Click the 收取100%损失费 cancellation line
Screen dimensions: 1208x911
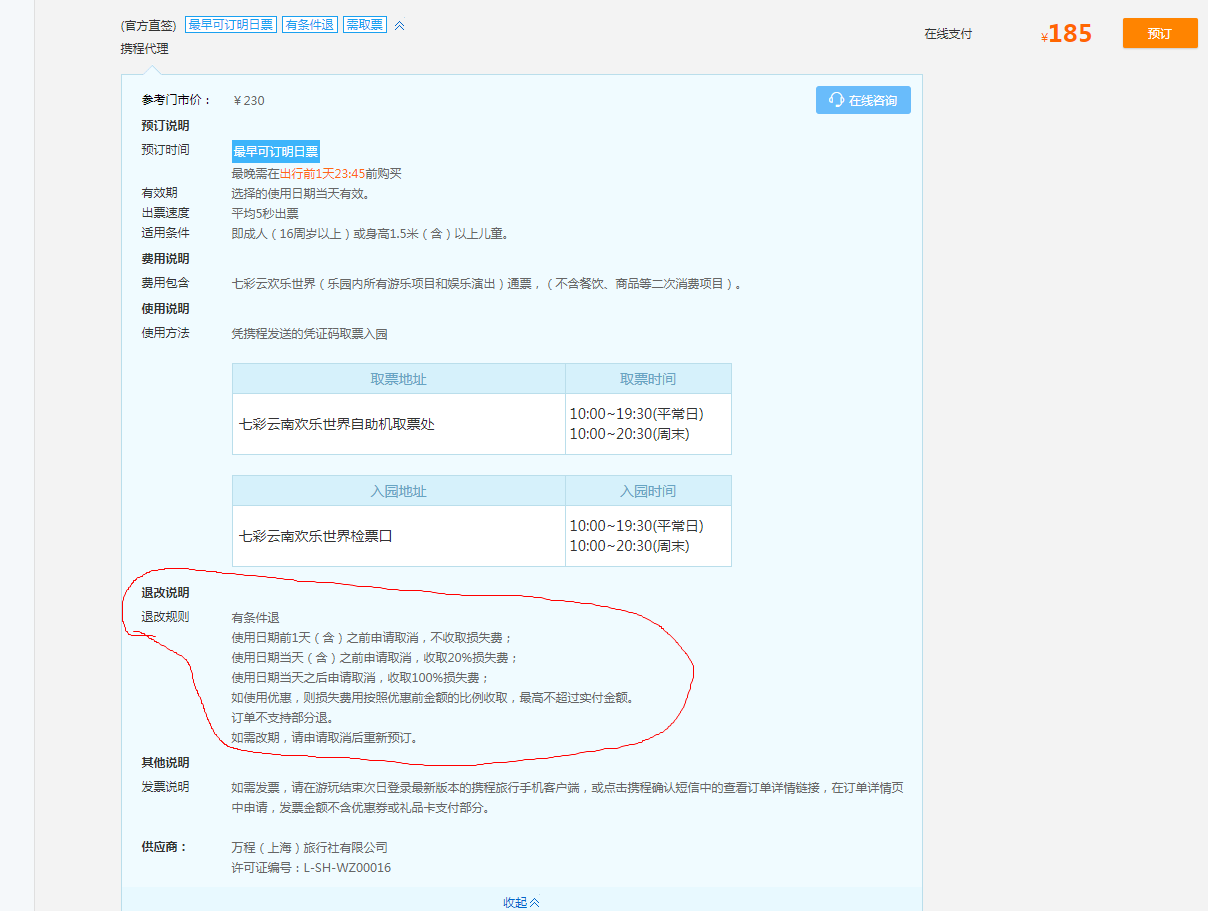tap(361, 678)
